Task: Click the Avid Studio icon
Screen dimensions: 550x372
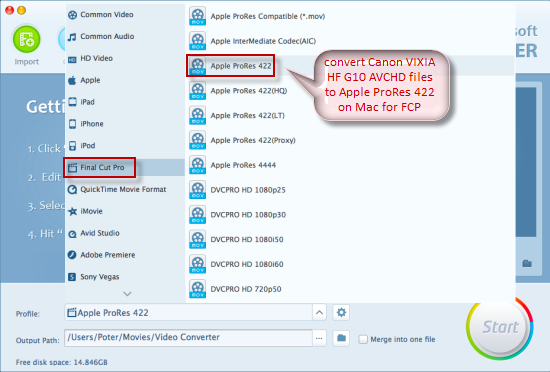Action: tap(72, 234)
